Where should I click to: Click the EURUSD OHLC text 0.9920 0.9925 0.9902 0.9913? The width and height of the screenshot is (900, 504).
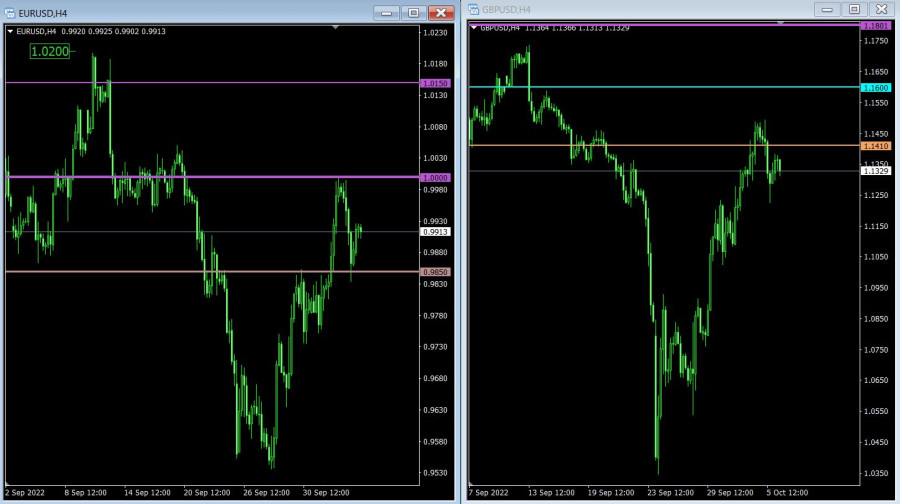coord(114,32)
